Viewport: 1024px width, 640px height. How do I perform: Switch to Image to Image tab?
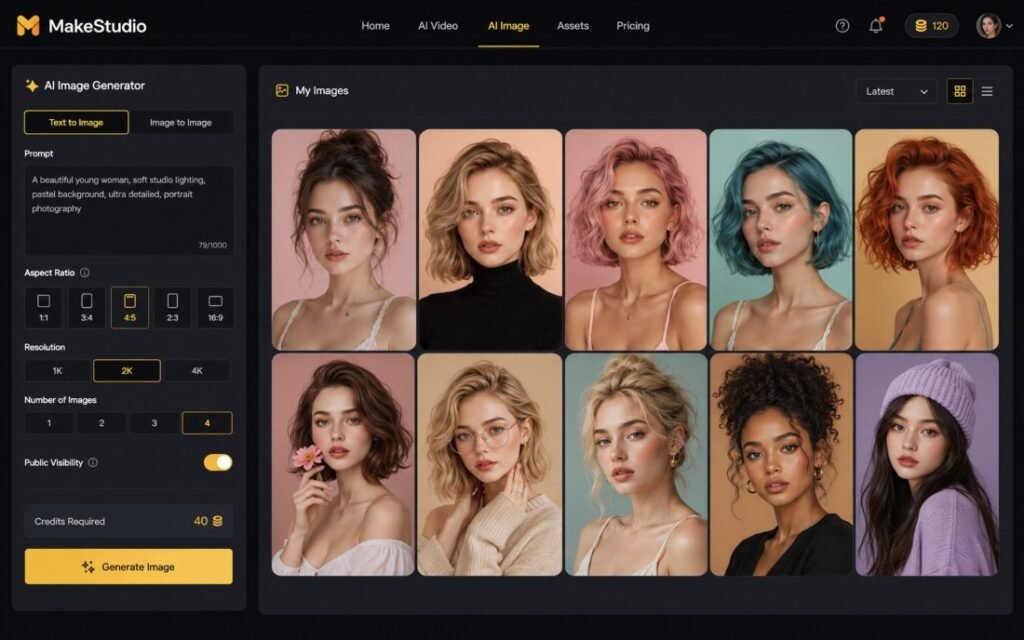click(181, 123)
